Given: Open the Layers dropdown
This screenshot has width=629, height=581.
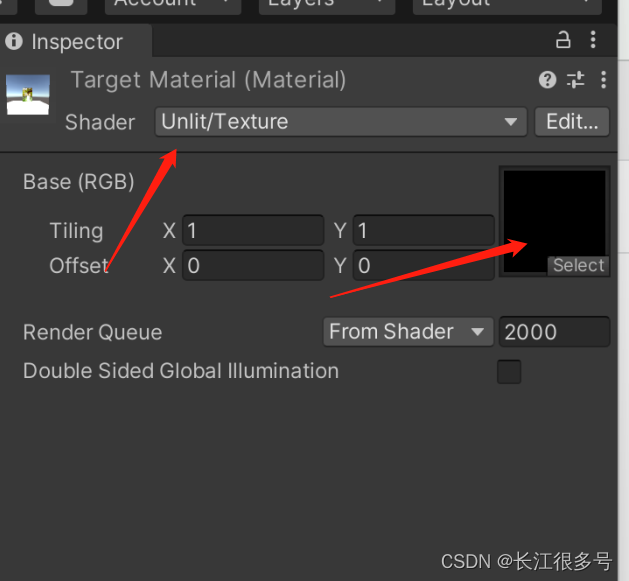Looking at the screenshot, I should point(326,6).
